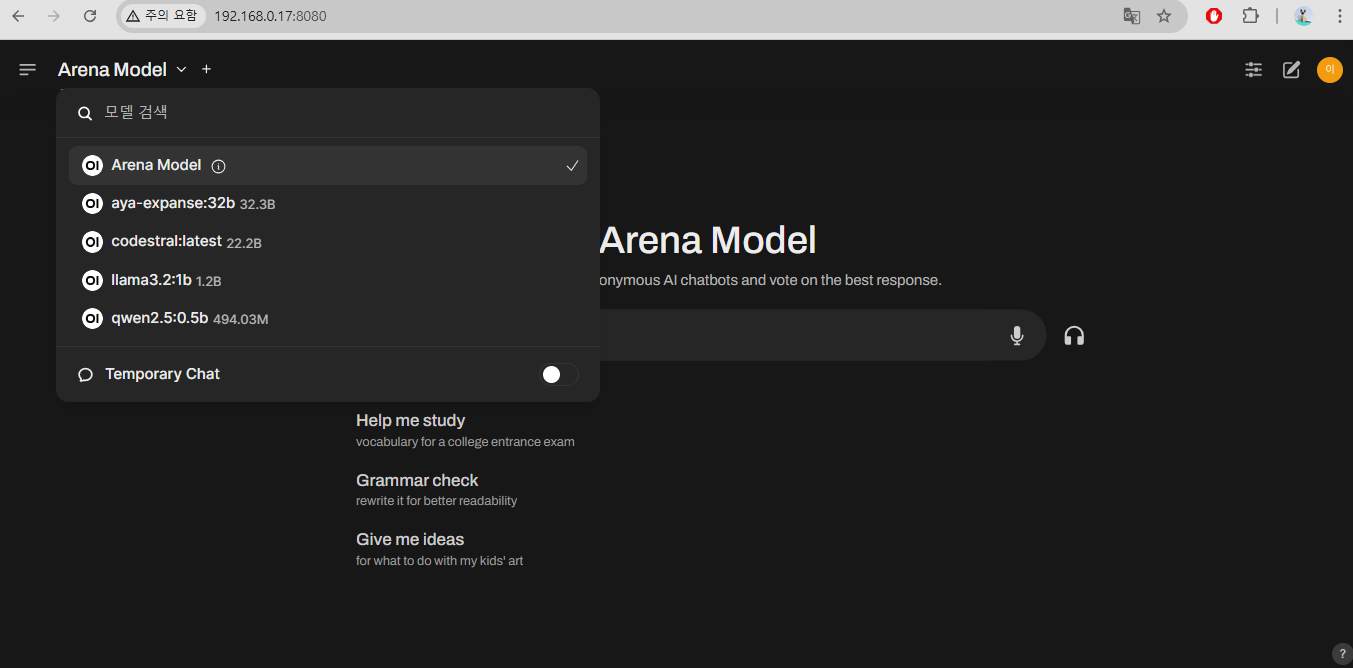Open the orange user avatar menu
The image size is (1353, 668).
[x=1329, y=69]
